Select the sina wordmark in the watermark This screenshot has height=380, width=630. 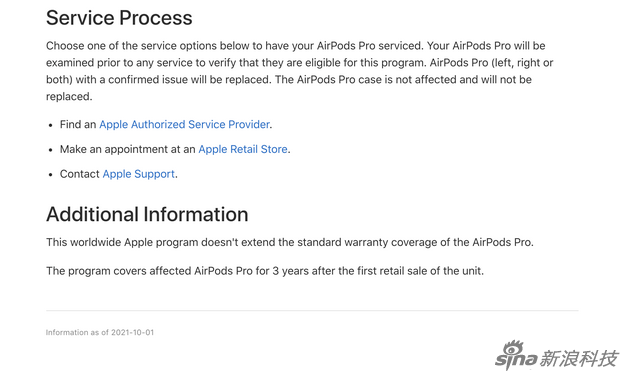tap(516, 359)
